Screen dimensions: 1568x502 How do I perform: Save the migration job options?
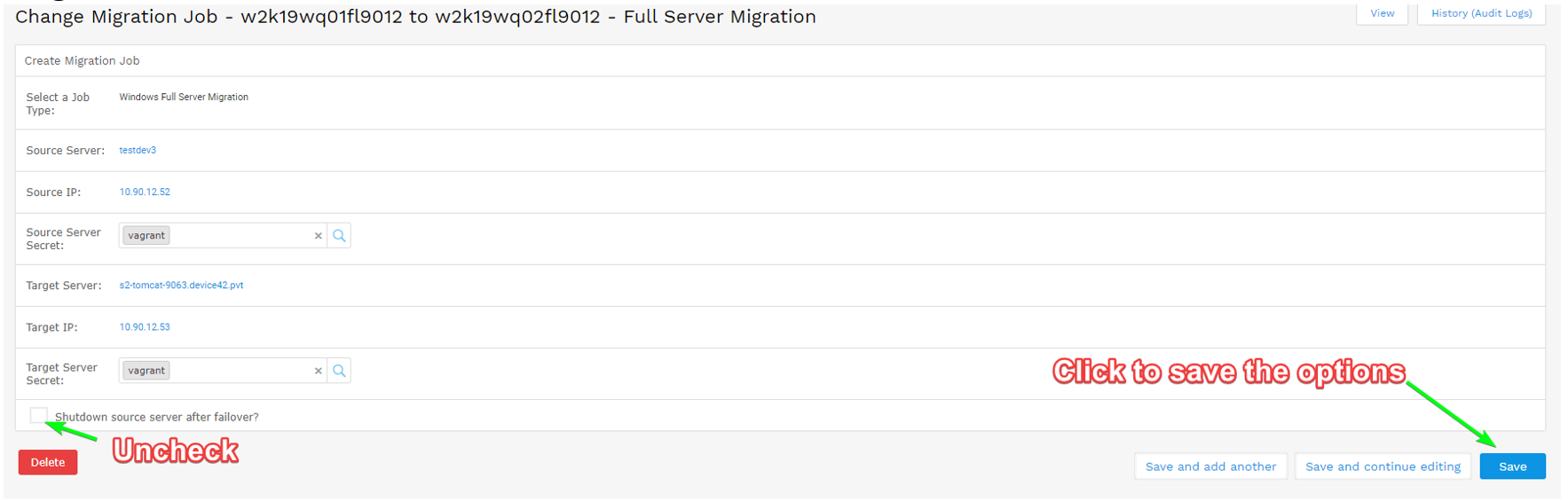(1512, 467)
